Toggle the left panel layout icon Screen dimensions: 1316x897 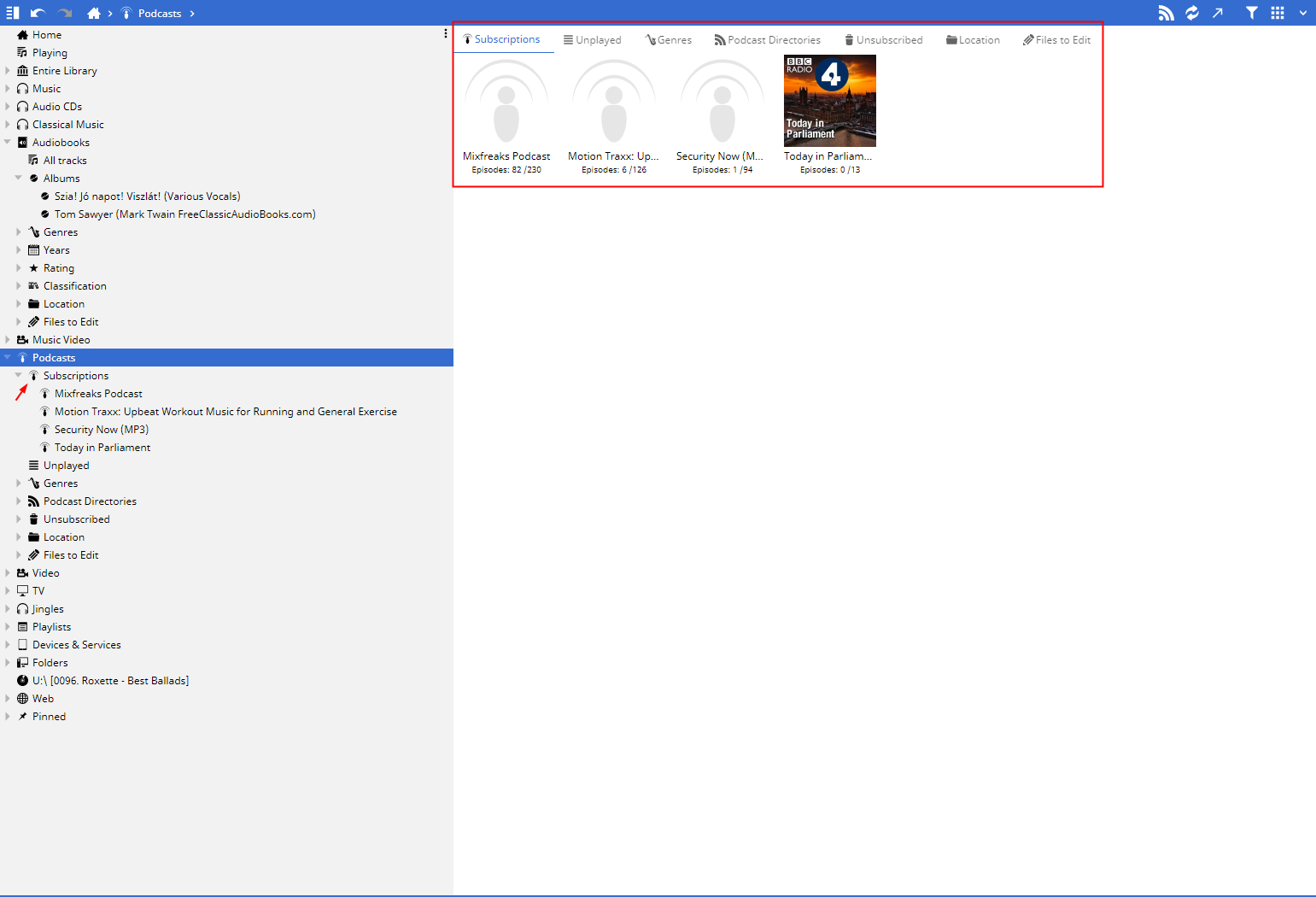12,13
